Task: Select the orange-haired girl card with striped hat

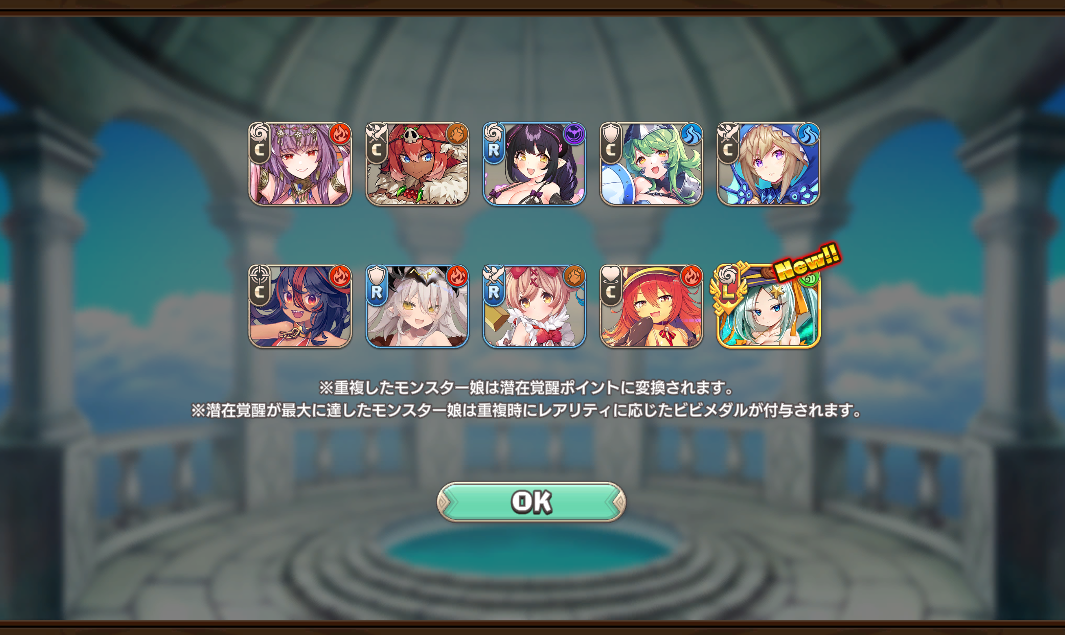Action: click(651, 306)
